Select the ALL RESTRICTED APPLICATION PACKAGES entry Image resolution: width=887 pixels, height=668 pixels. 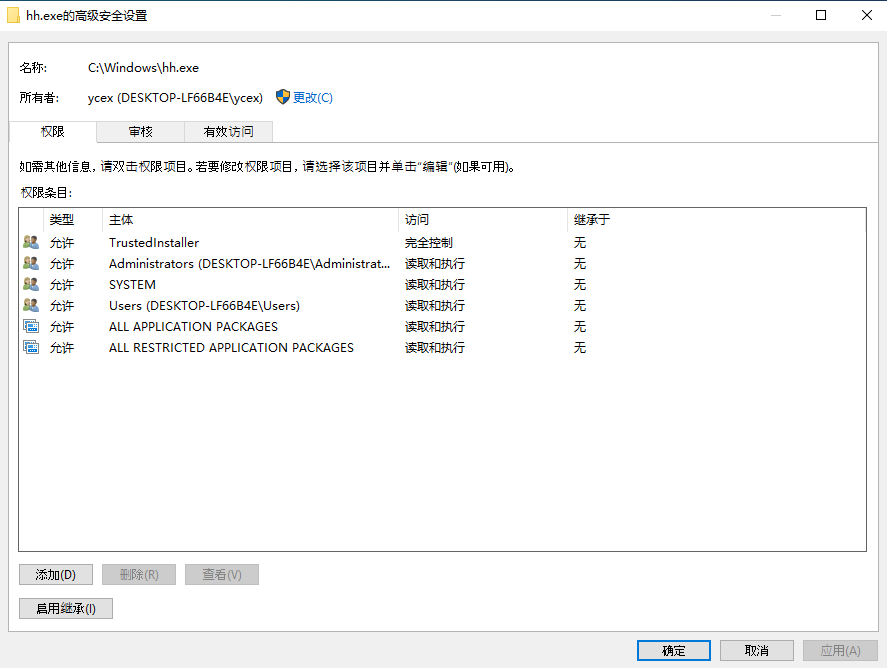click(x=442, y=347)
